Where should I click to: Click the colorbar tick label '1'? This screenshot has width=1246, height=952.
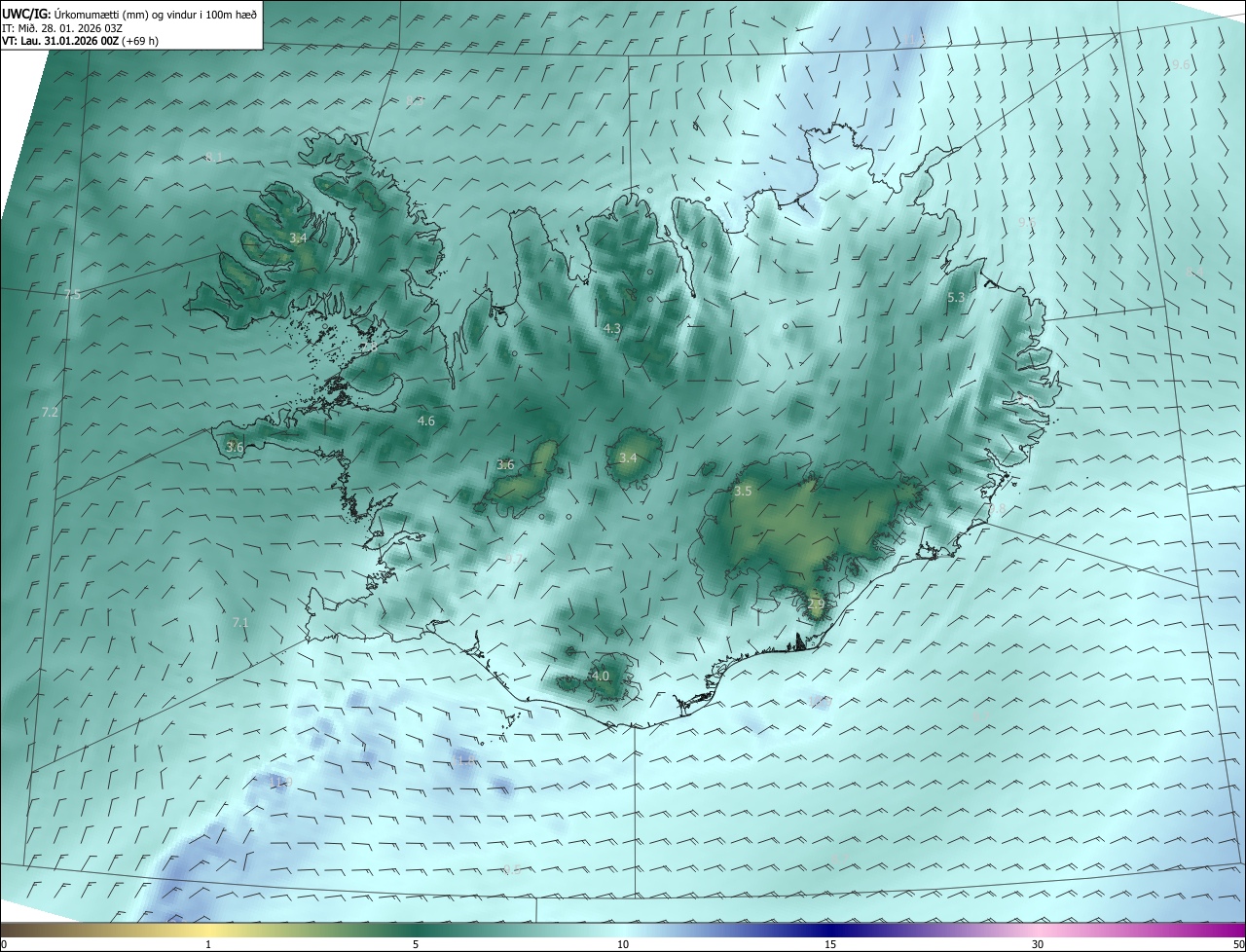click(208, 944)
